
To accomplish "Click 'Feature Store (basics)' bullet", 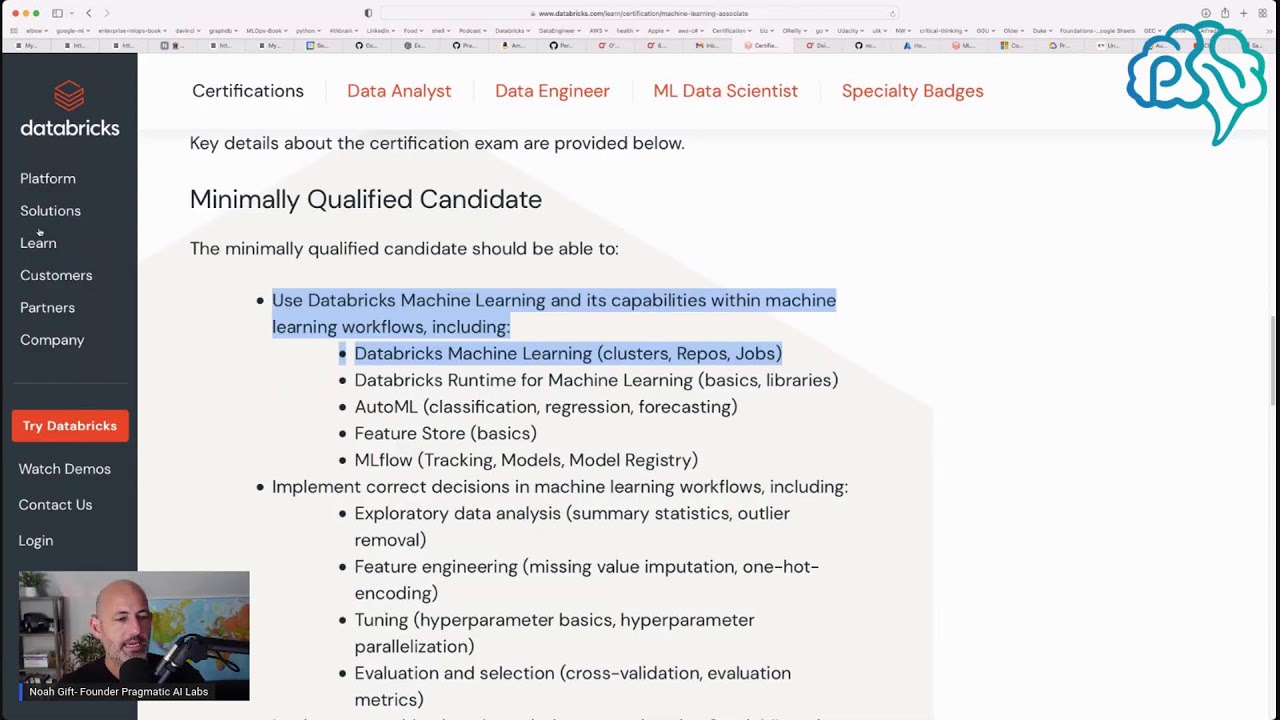I will [445, 433].
